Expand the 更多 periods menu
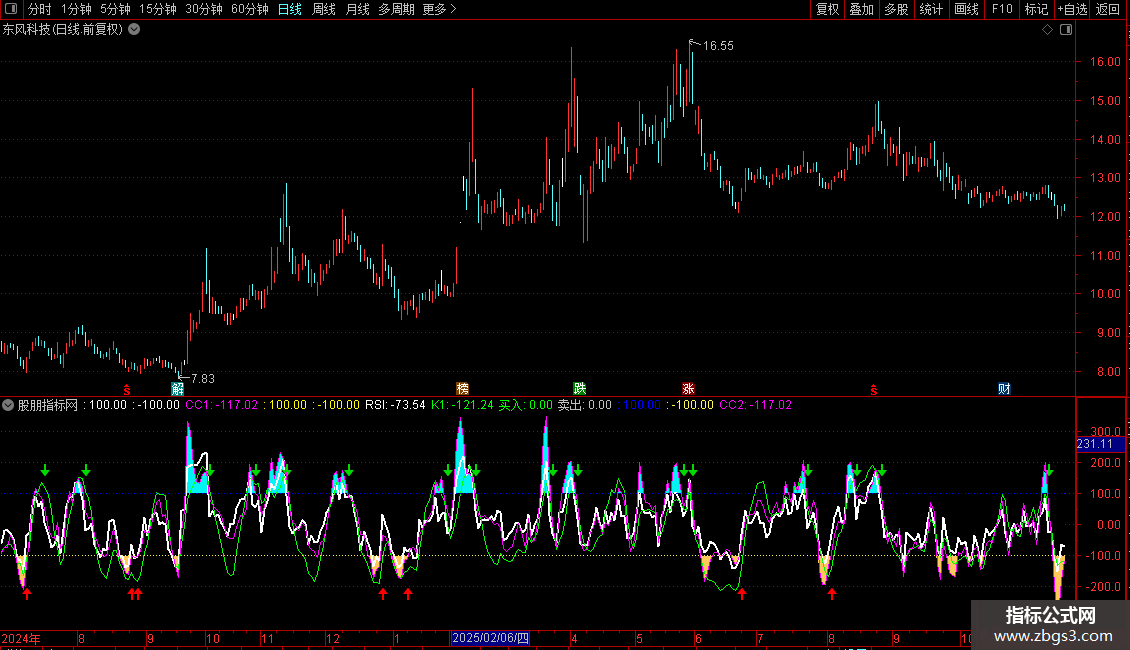The height and width of the screenshot is (650, 1130). click(x=440, y=9)
